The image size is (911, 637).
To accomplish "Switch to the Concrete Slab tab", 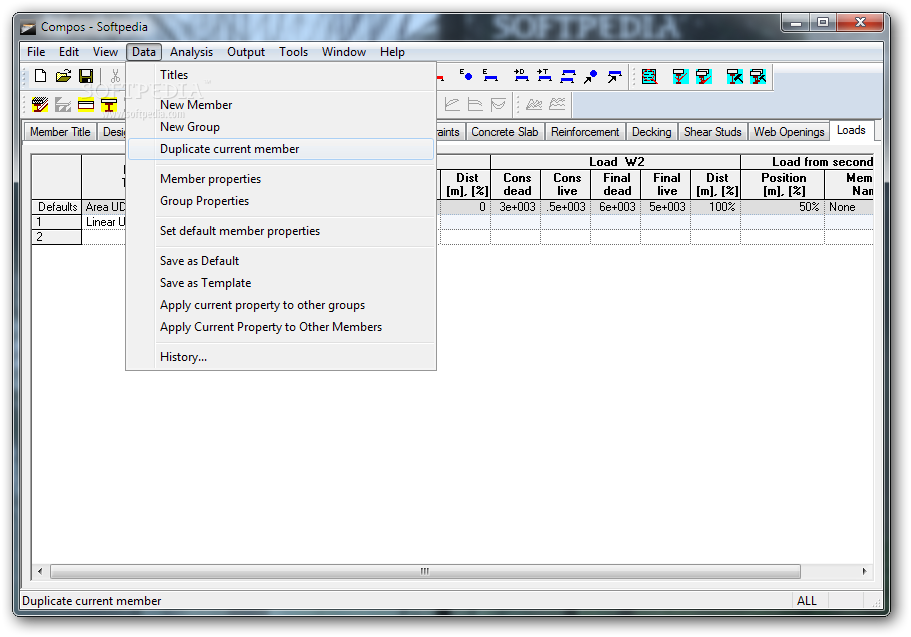I will pyautogui.click(x=504, y=132).
